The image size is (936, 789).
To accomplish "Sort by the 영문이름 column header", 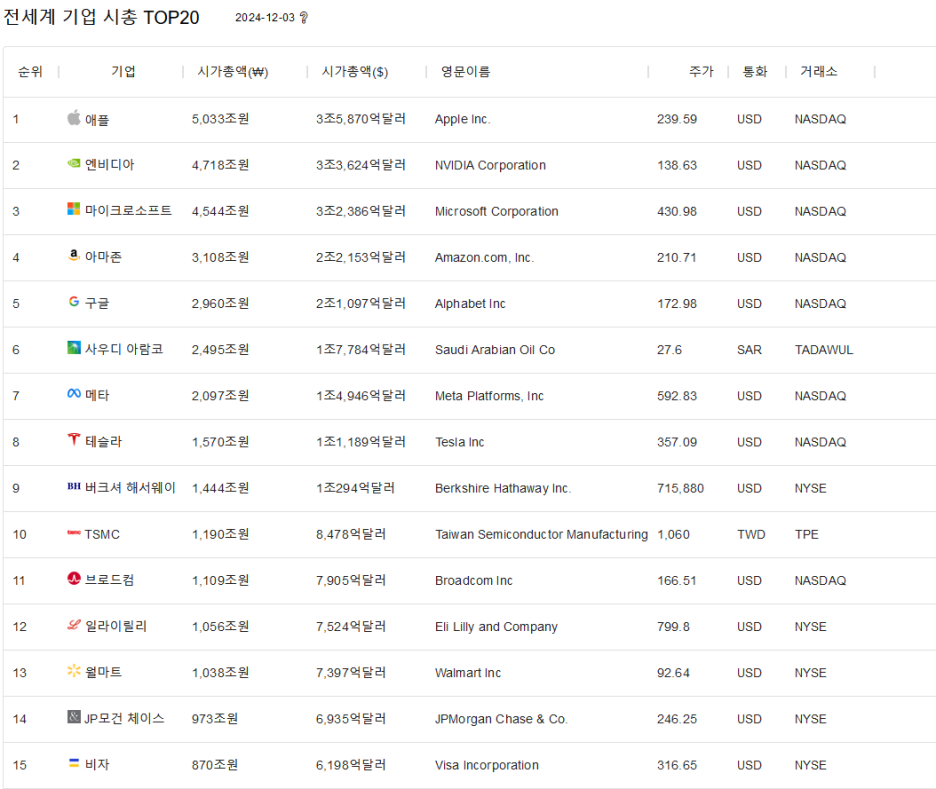I will (x=466, y=72).
